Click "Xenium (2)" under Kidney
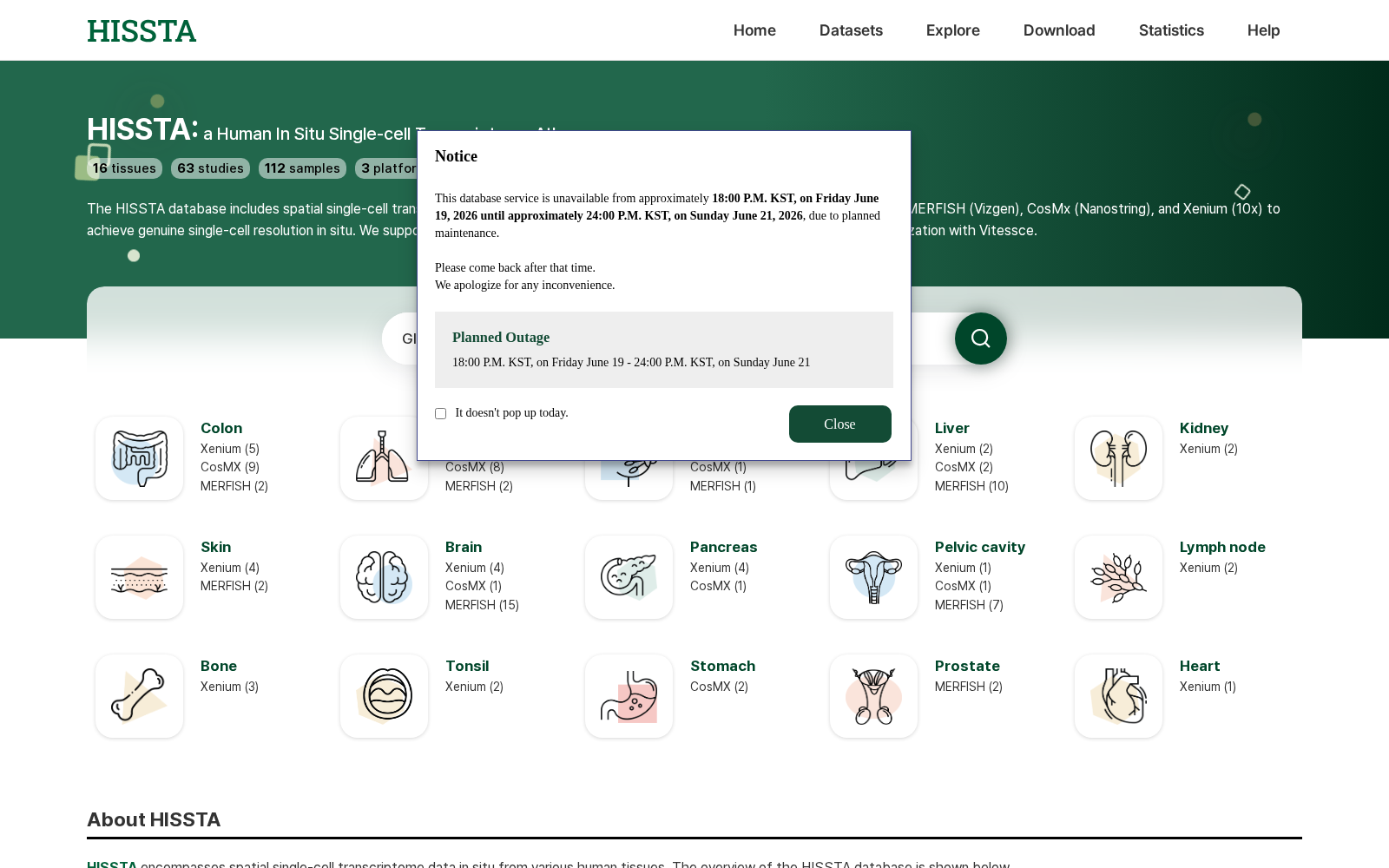 click(x=1209, y=449)
